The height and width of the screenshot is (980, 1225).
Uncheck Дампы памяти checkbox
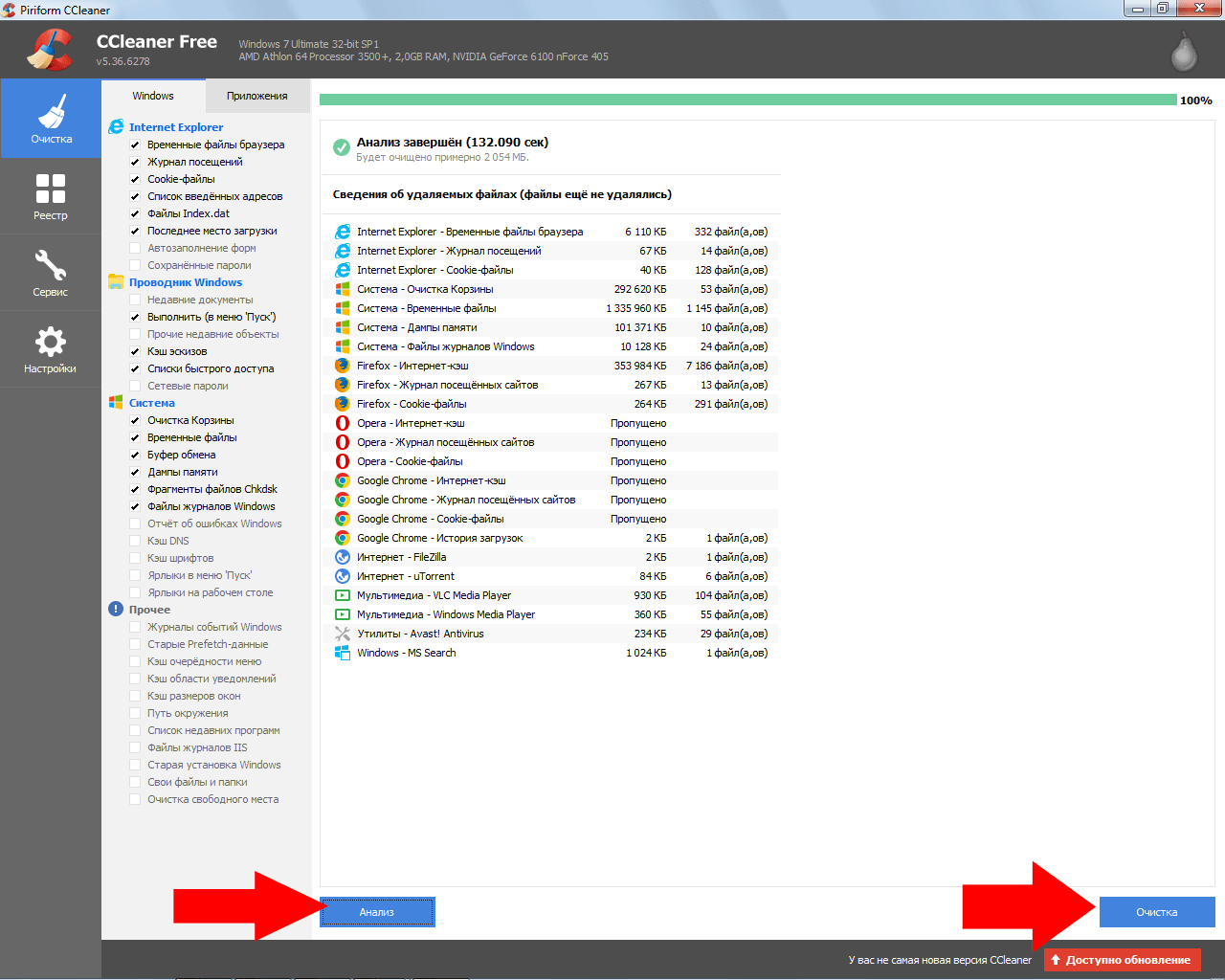pos(135,472)
